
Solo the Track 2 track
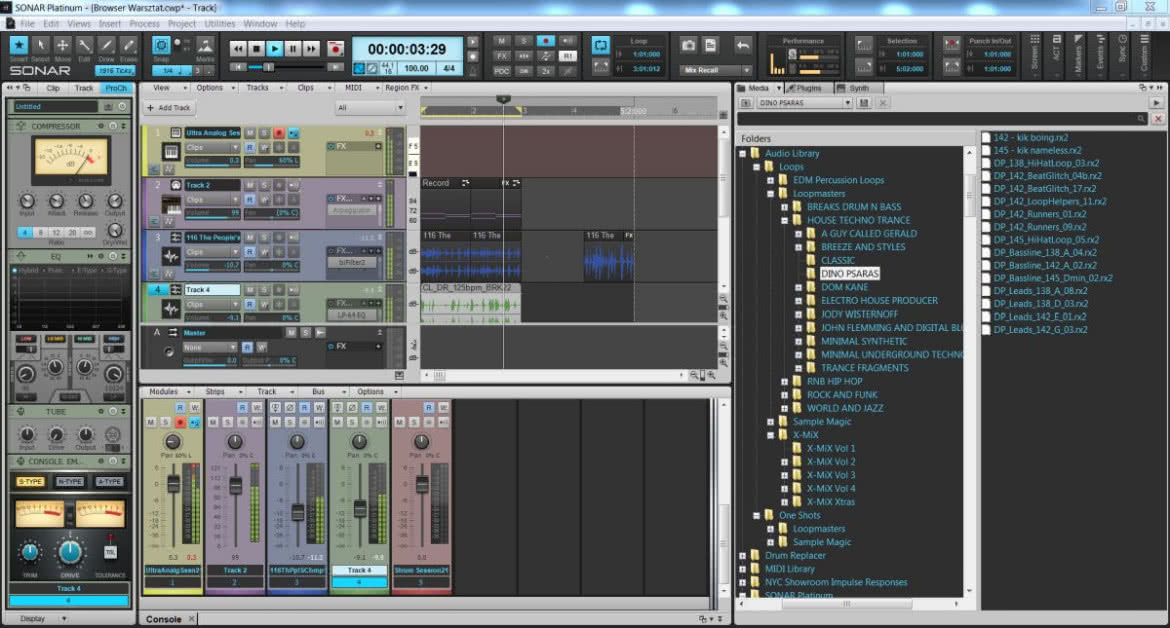[x=264, y=185]
